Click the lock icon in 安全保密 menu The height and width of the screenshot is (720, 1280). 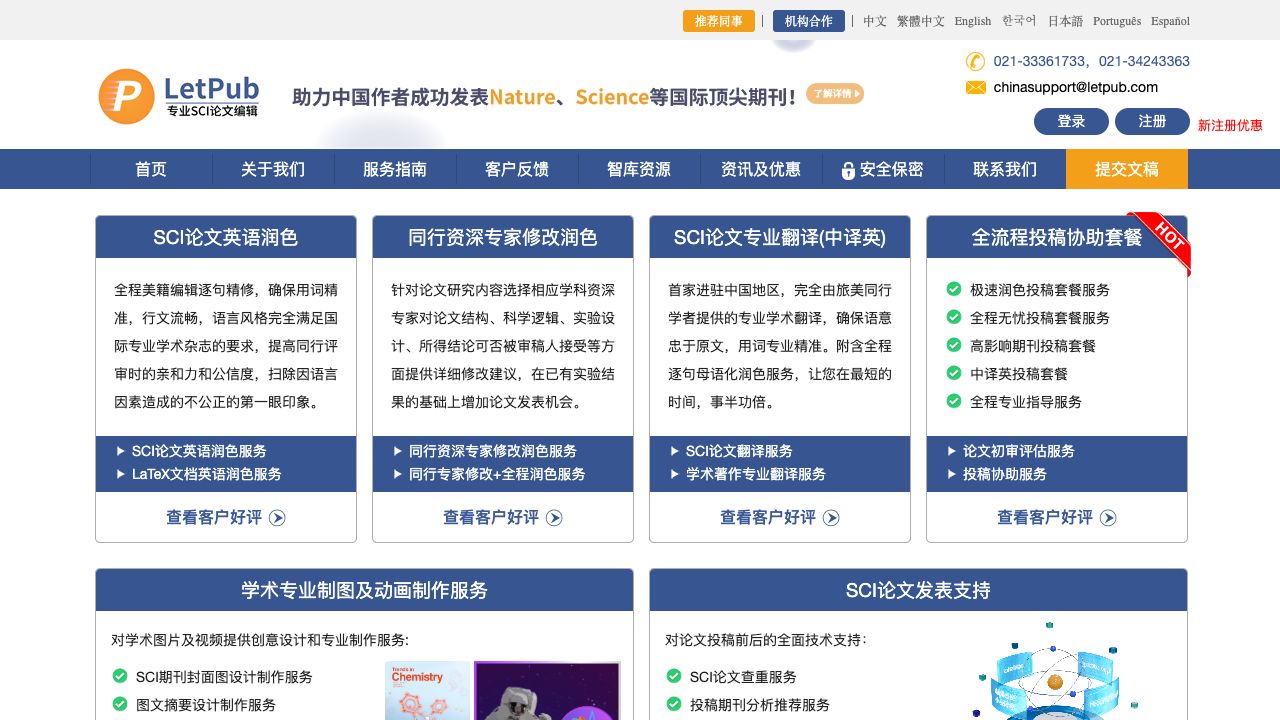[848, 171]
